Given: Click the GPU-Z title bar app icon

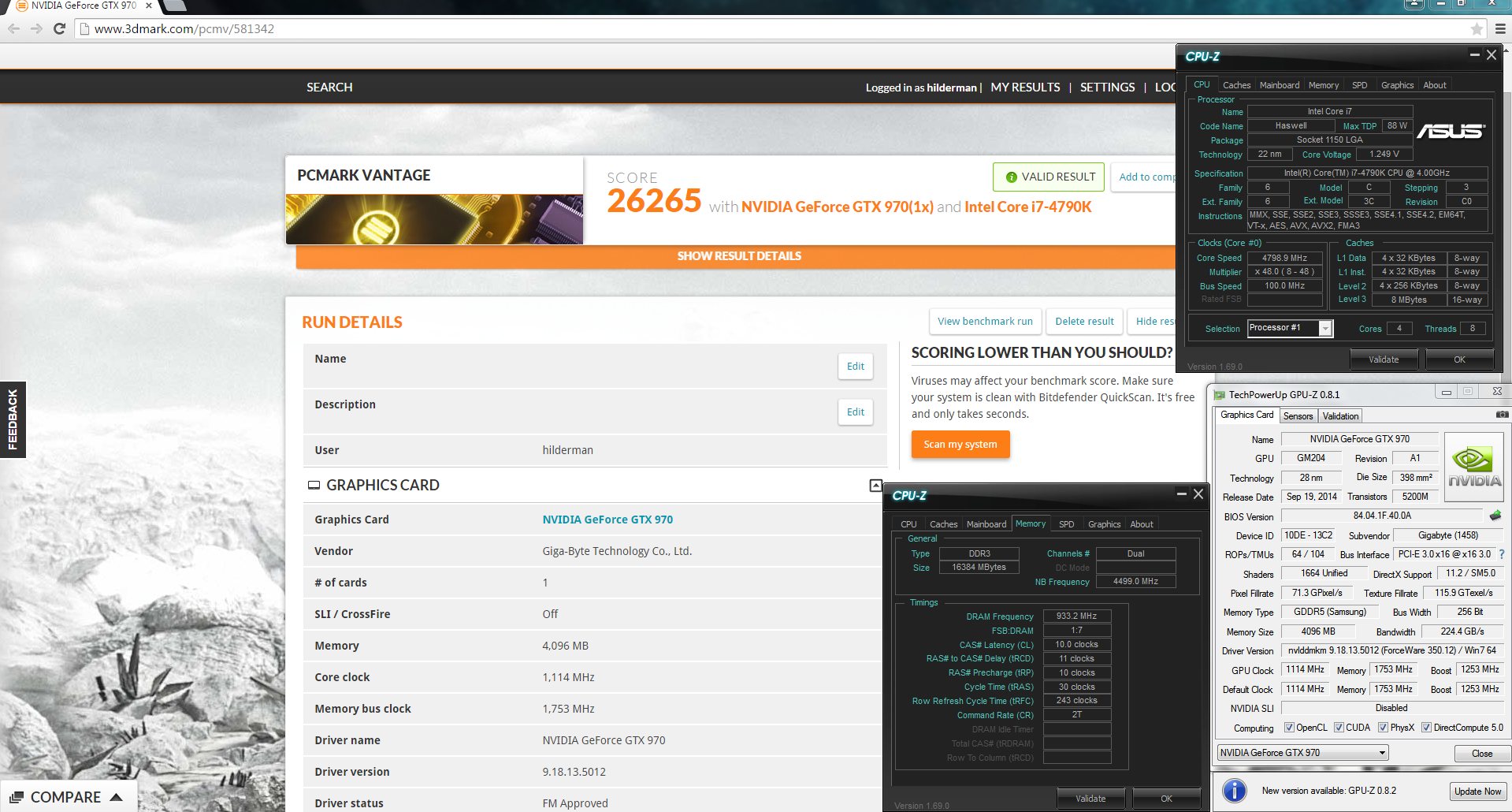Looking at the screenshot, I should pyautogui.click(x=1220, y=395).
